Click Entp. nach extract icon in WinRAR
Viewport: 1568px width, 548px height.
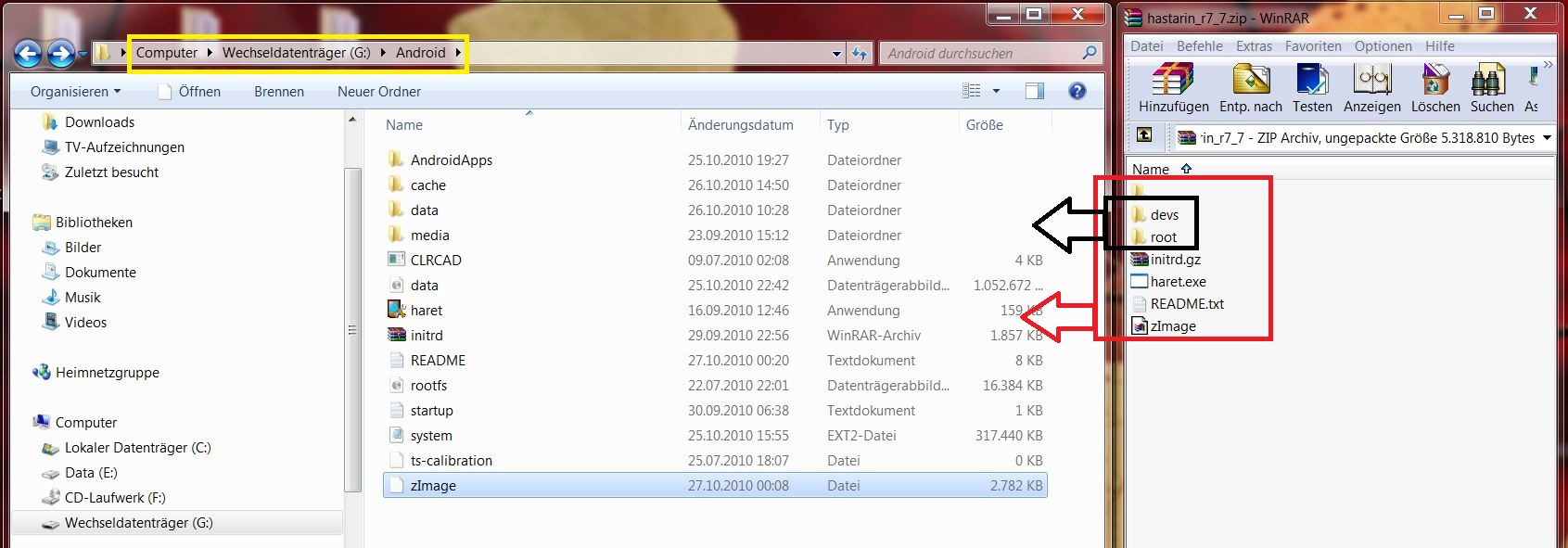(1251, 80)
